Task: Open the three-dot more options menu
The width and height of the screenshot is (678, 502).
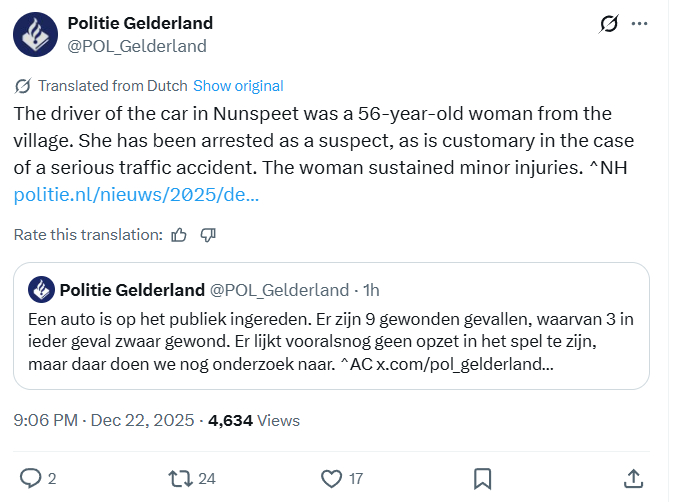Action: click(x=647, y=24)
